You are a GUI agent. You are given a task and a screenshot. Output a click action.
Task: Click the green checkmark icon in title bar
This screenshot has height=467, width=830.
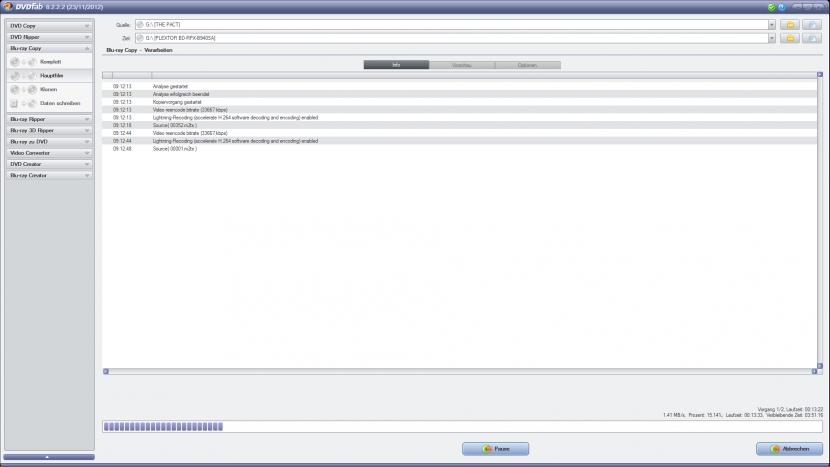point(771,7)
